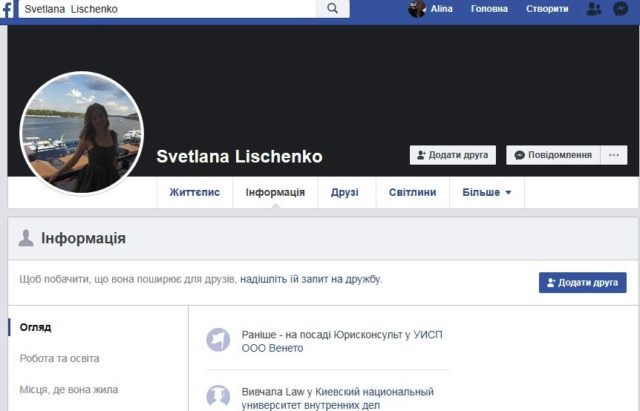Click the education icon beside Вивчала Law

pyautogui.click(x=217, y=397)
